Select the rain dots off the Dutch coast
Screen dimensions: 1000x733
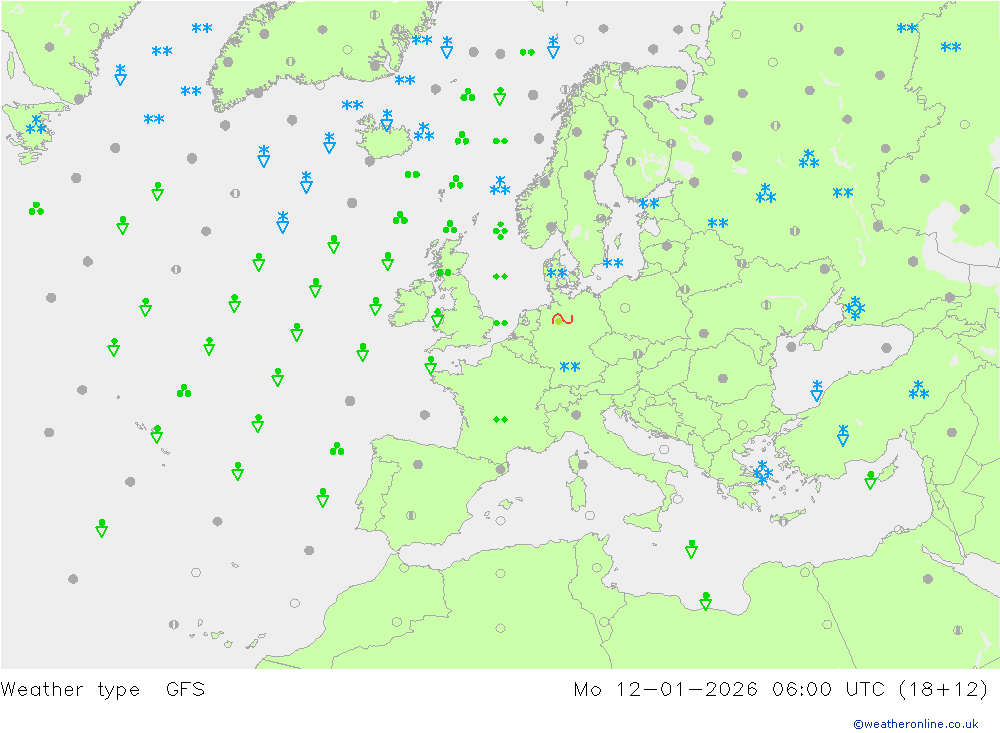[x=501, y=323]
